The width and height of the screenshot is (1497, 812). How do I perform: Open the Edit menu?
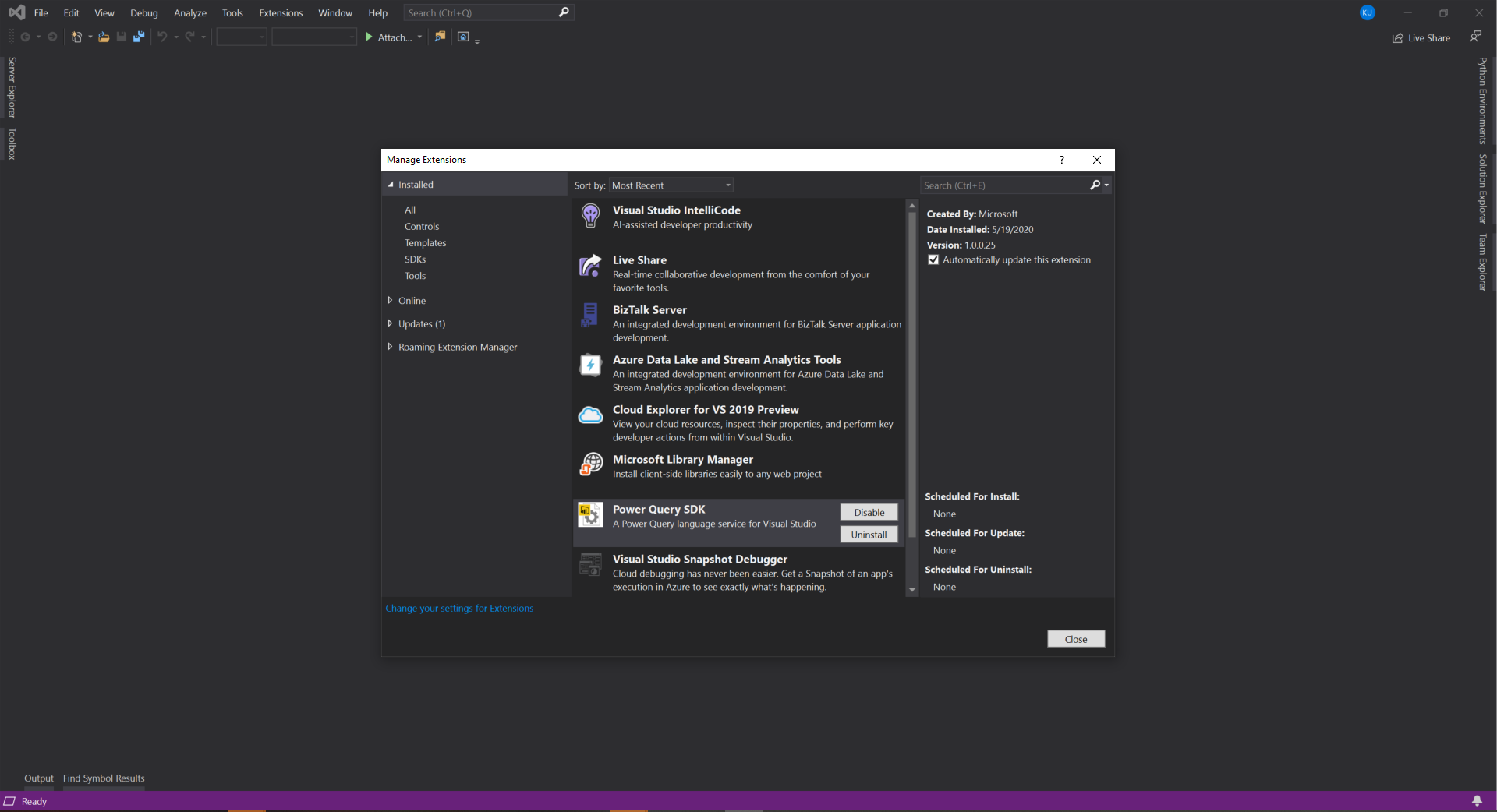point(71,13)
